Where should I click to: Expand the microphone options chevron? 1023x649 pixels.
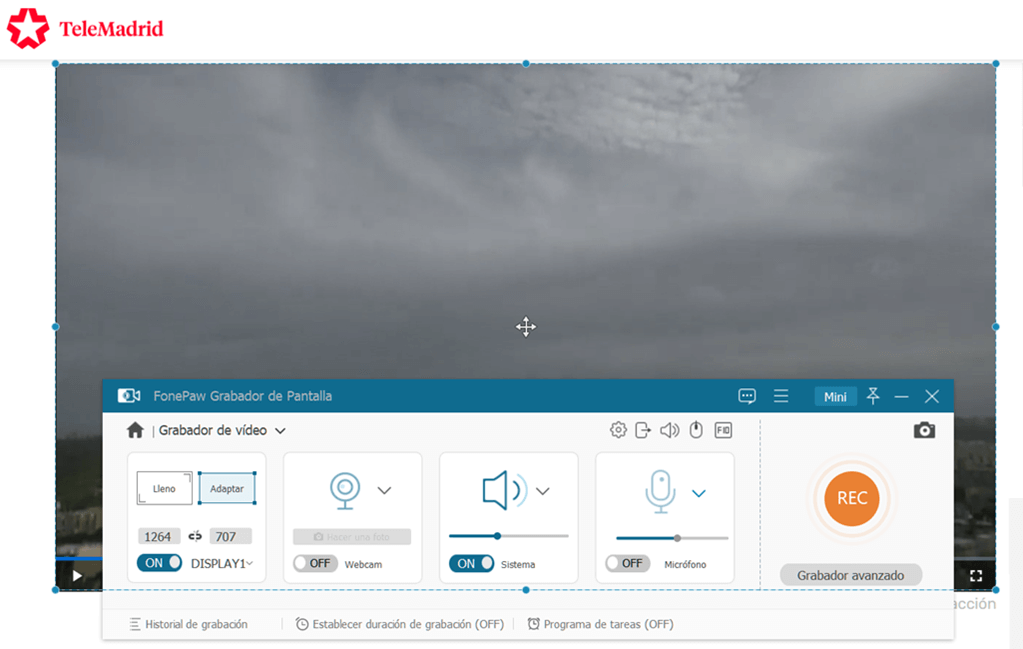click(x=699, y=493)
